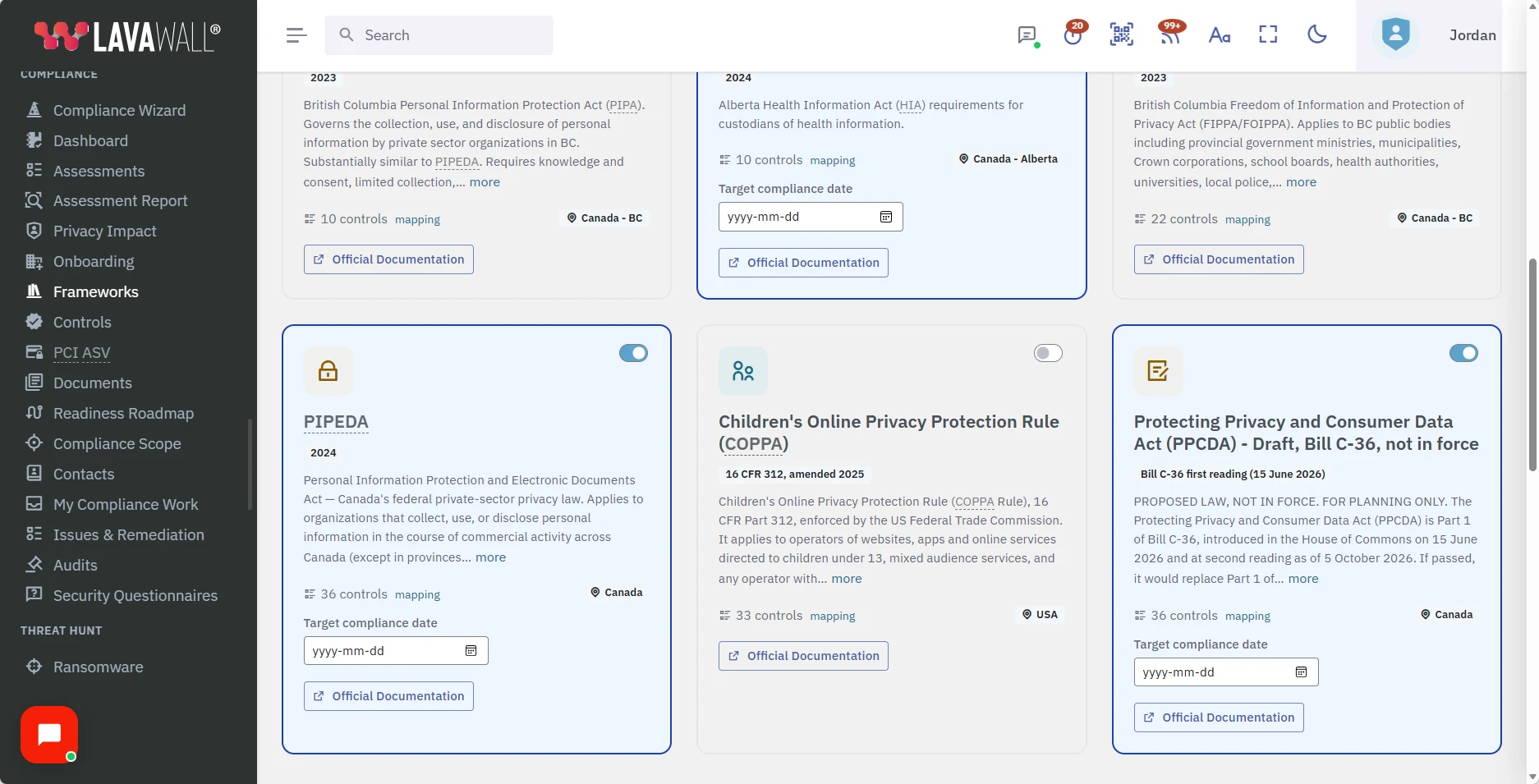Click the page vertical scrollbar thumb
This screenshot has height=784, width=1539.
click(1532, 365)
